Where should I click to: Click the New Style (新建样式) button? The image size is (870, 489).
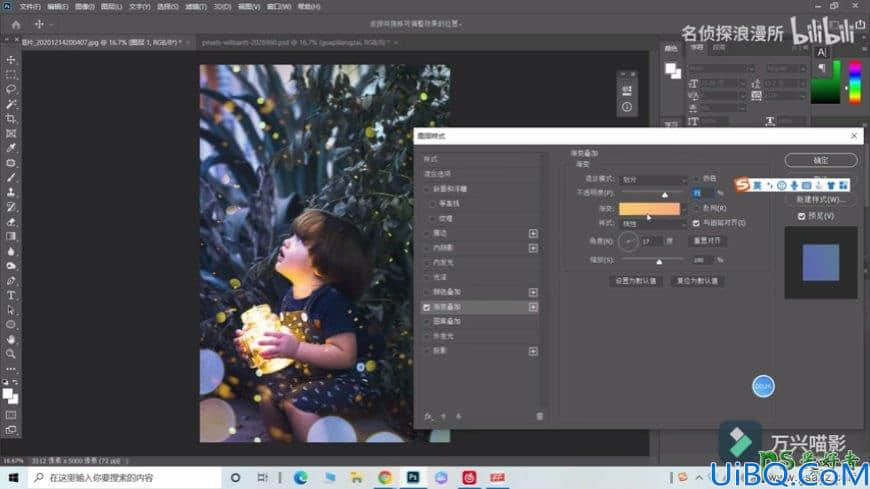821,199
